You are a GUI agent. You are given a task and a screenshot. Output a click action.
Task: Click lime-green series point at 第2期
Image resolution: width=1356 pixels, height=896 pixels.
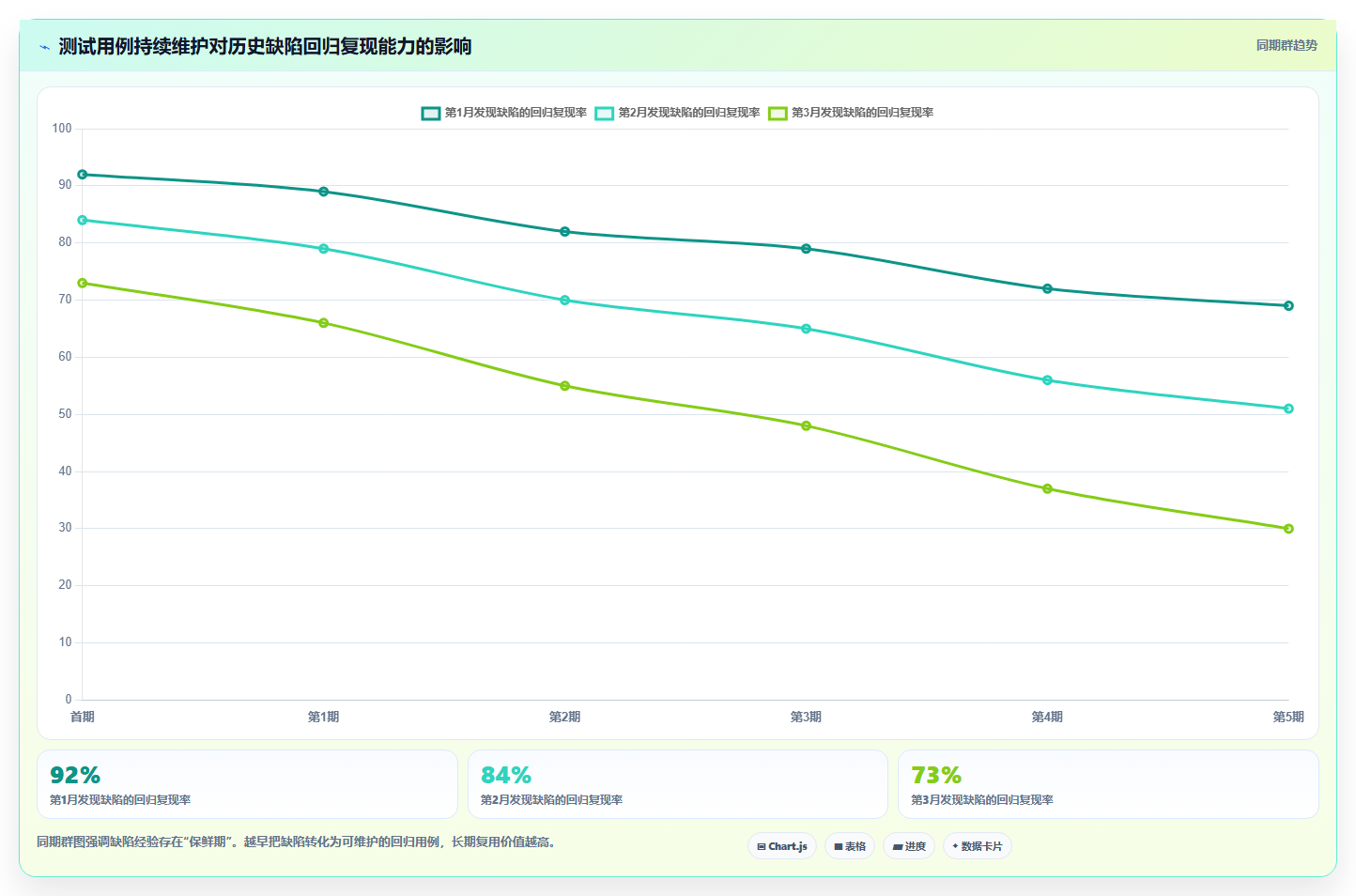coord(565,386)
